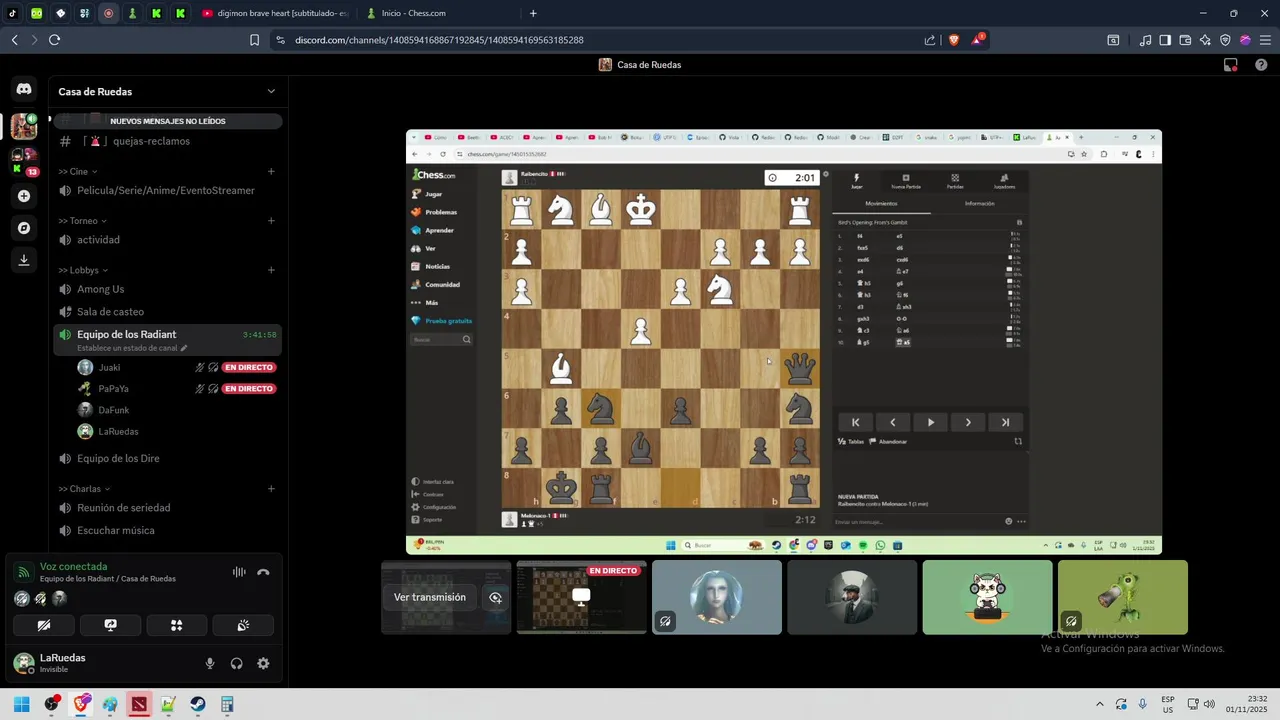
Task: Collapse the Lobbys category
Action: coord(83,270)
